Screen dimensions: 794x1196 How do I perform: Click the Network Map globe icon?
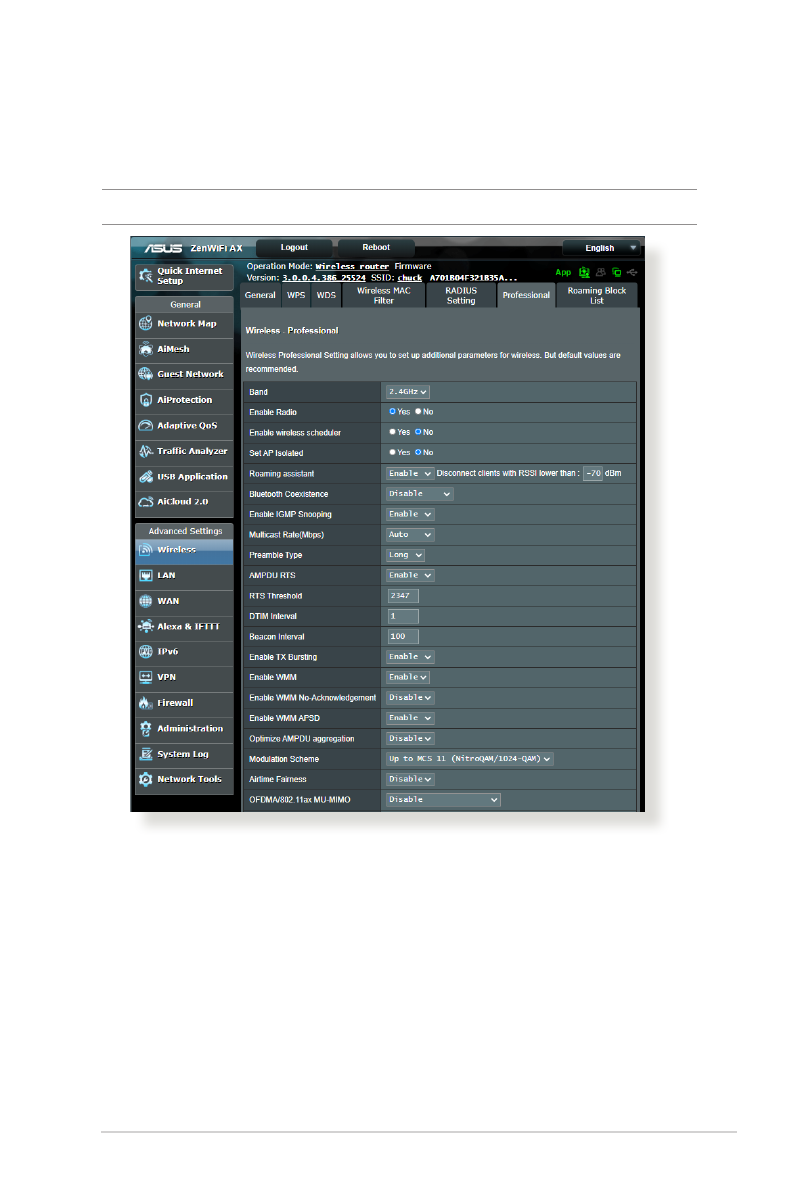click(x=146, y=324)
